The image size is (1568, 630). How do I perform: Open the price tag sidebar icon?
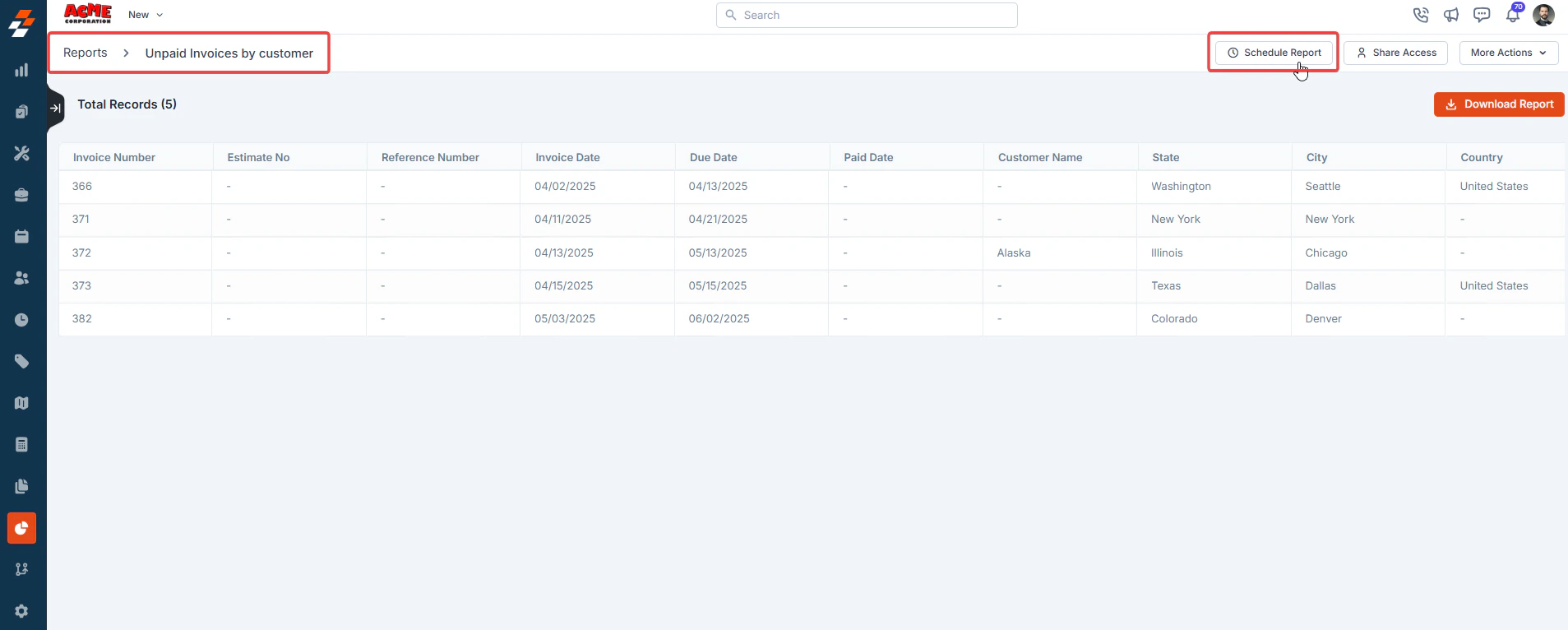click(21, 361)
